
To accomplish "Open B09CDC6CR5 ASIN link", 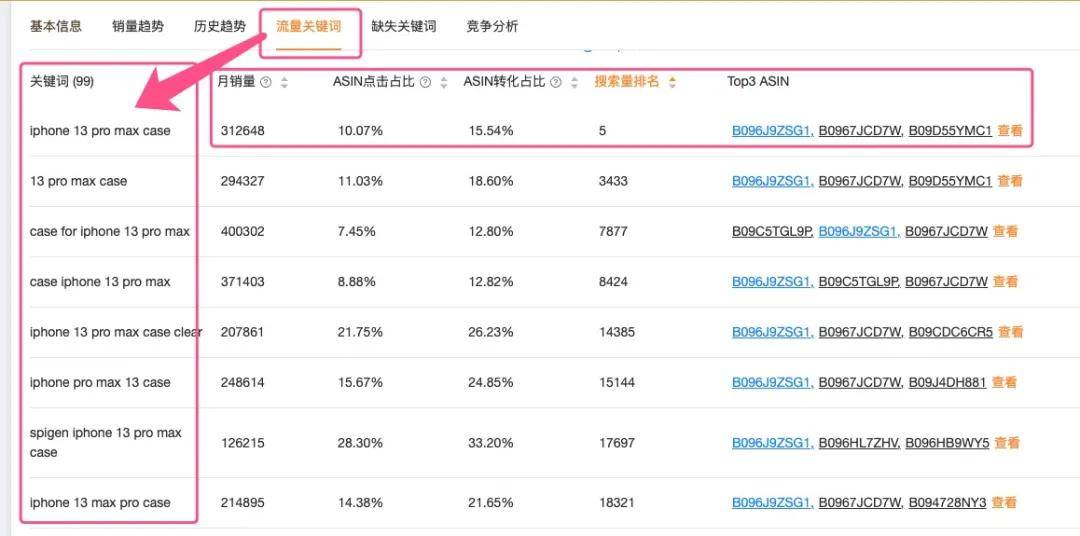I will (x=951, y=332).
